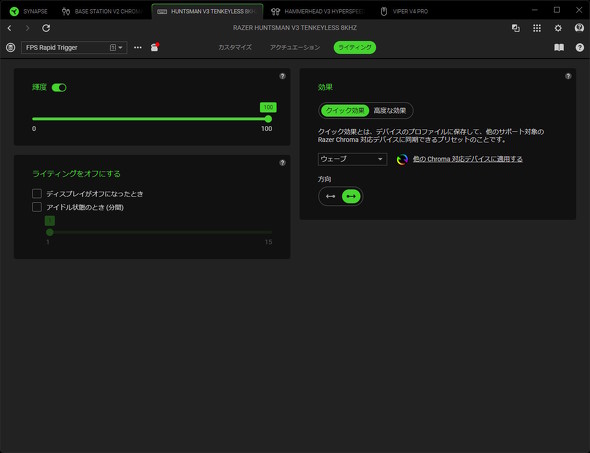
Task: Open the Viper V4 Pro device tab
Action: pos(404,11)
